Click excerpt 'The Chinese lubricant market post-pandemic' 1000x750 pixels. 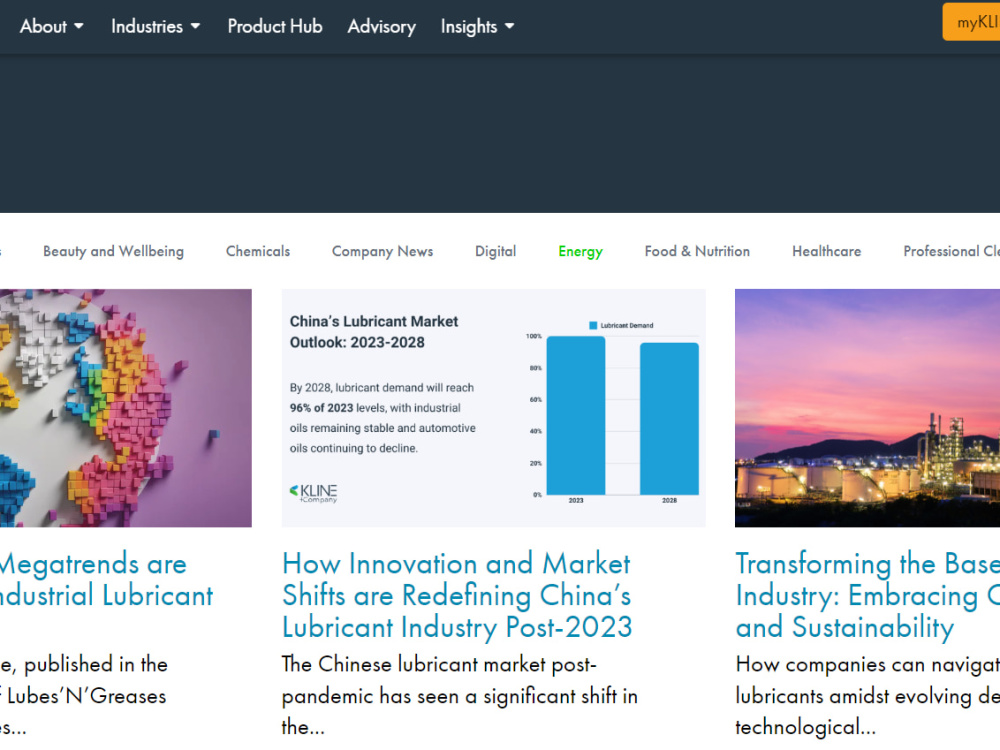click(x=460, y=696)
